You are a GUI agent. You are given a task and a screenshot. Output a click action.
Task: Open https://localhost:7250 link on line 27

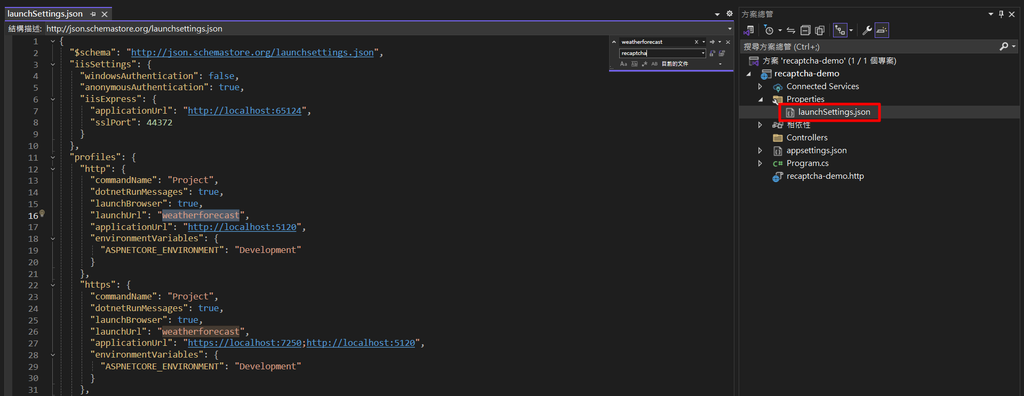pyautogui.click(x=246, y=342)
